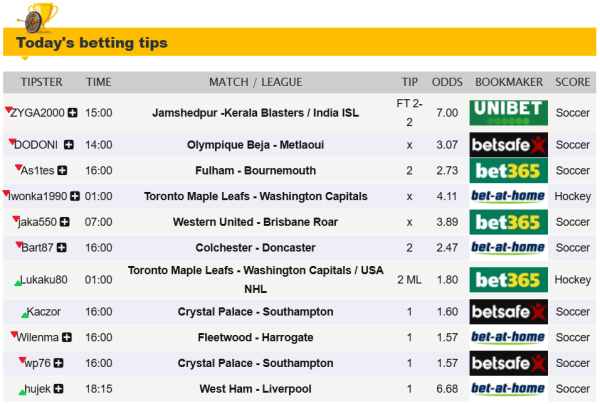Open the Fleetwood - Harrogate match
This screenshot has height=404, width=600.
(255, 337)
